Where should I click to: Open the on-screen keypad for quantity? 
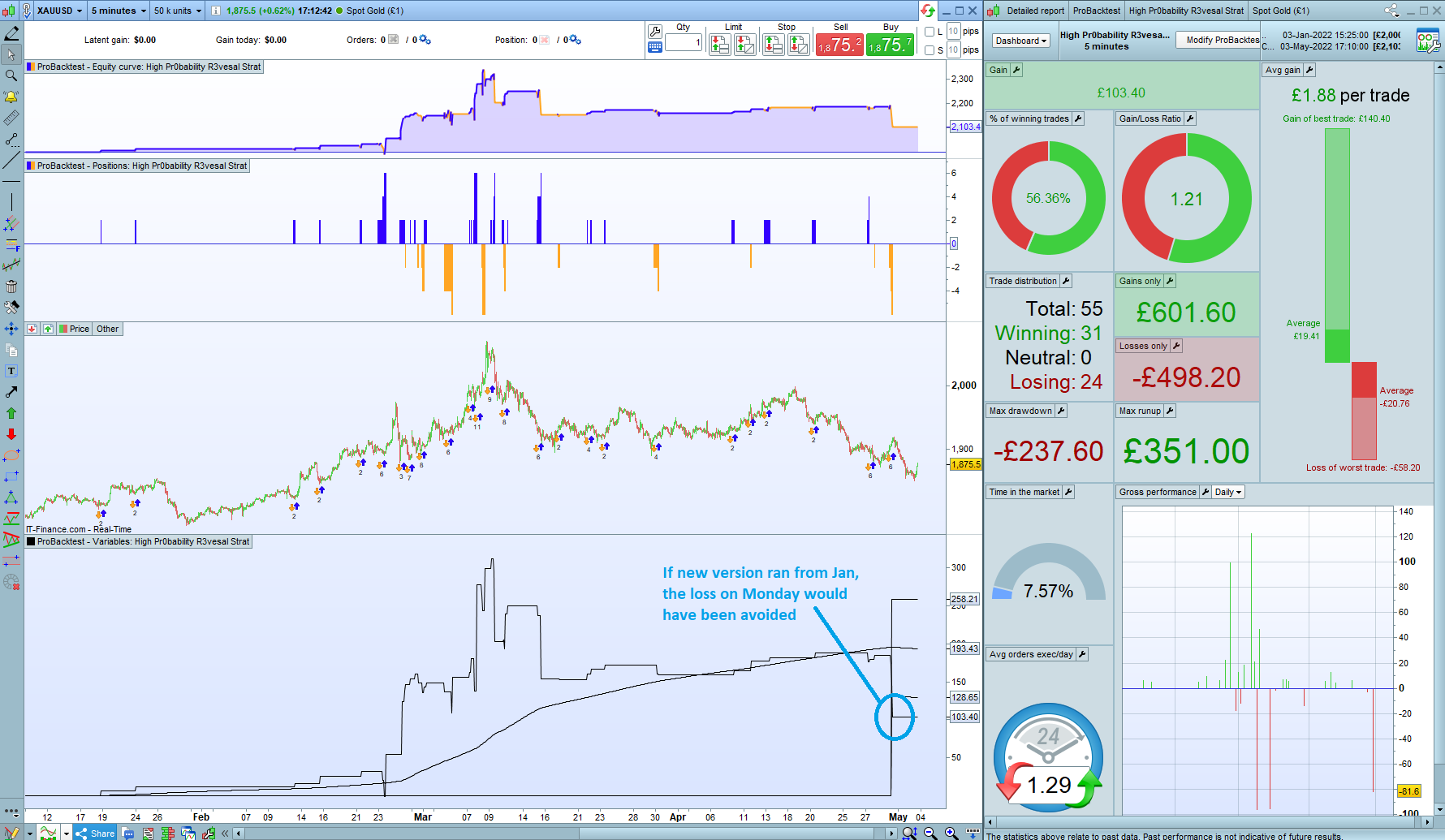pos(655,47)
